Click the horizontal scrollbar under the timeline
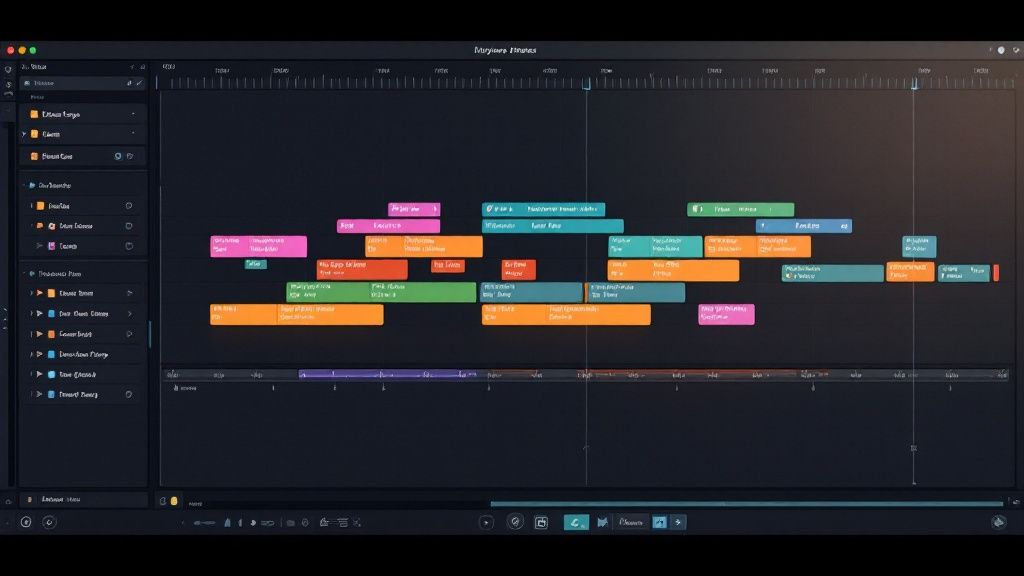Screen dimensions: 1024x576 click(746, 504)
